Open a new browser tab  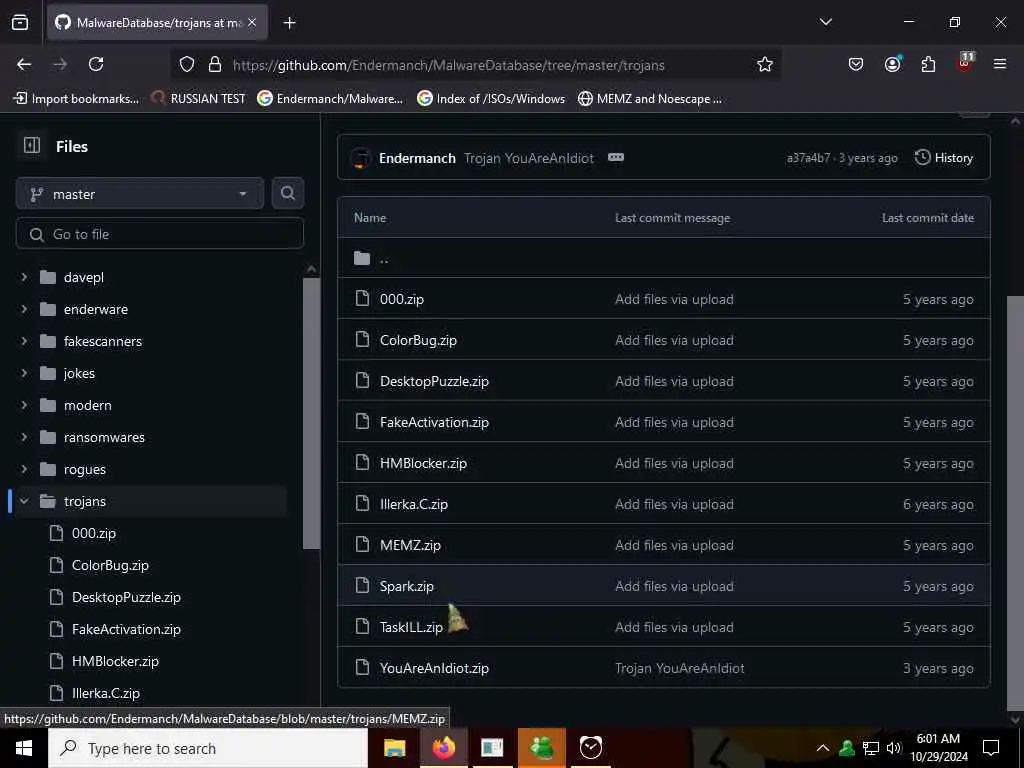[x=289, y=23]
